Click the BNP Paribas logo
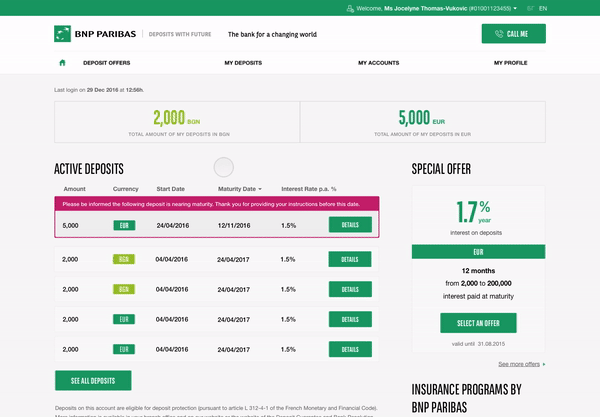This screenshot has height=417, width=600. click(95, 34)
